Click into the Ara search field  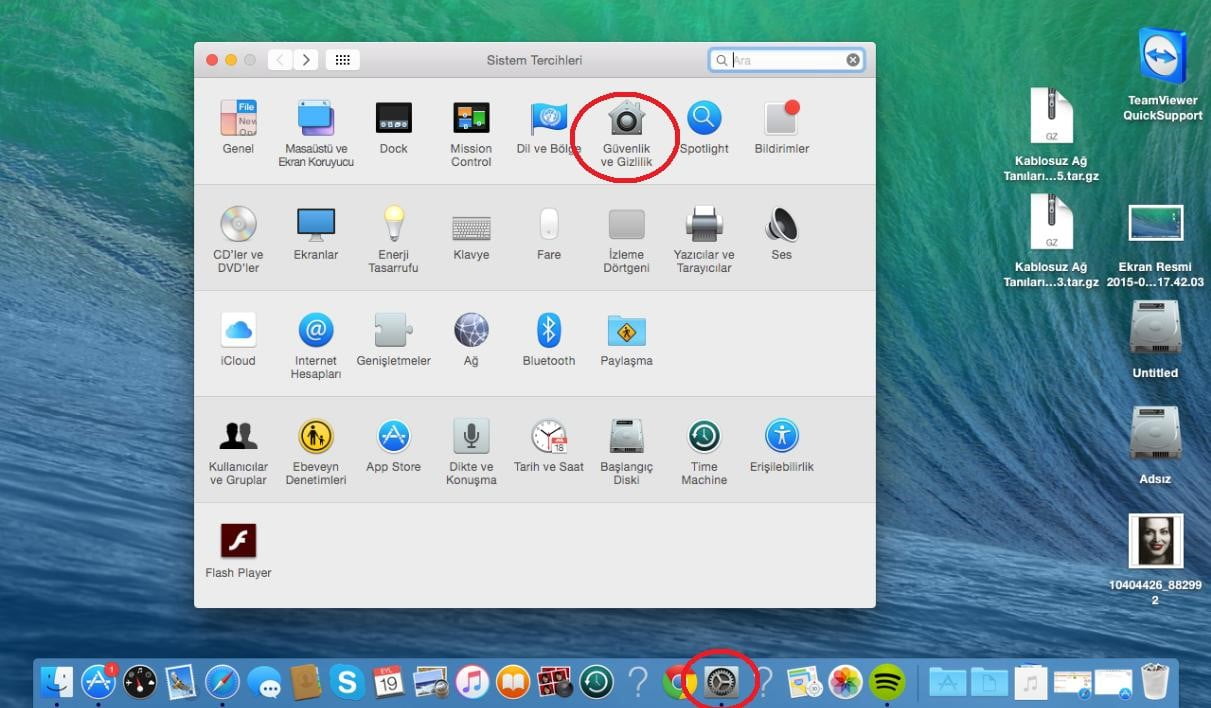(787, 59)
